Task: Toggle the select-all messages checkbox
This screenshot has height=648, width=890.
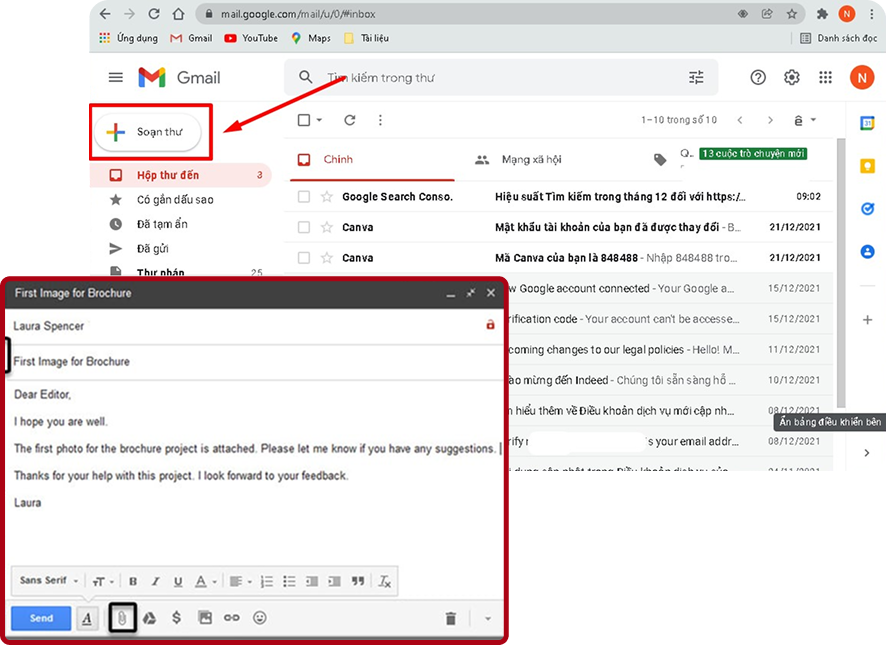Action: 305,120
